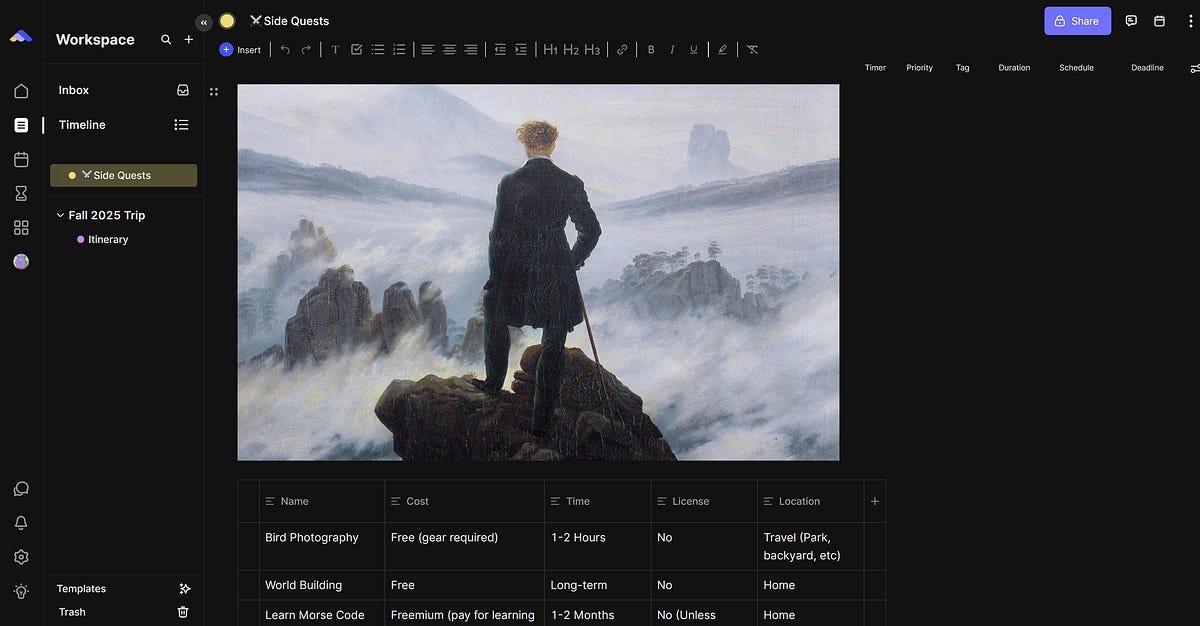Click the app logo at top left

click(x=21, y=37)
